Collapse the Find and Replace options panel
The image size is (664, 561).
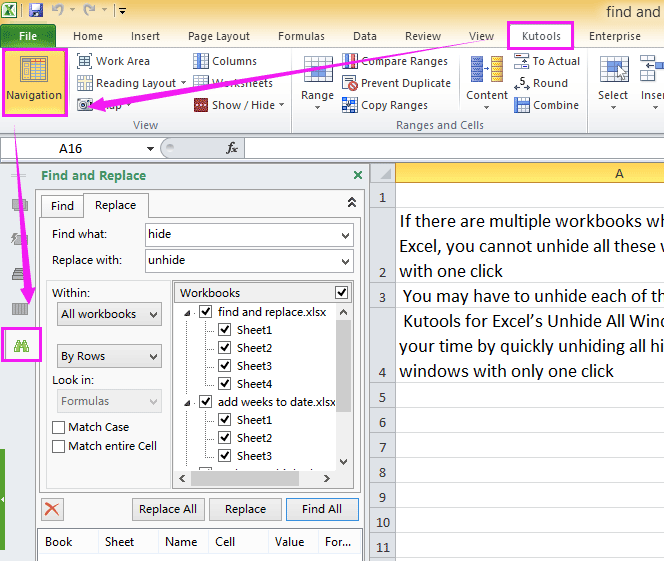point(351,202)
